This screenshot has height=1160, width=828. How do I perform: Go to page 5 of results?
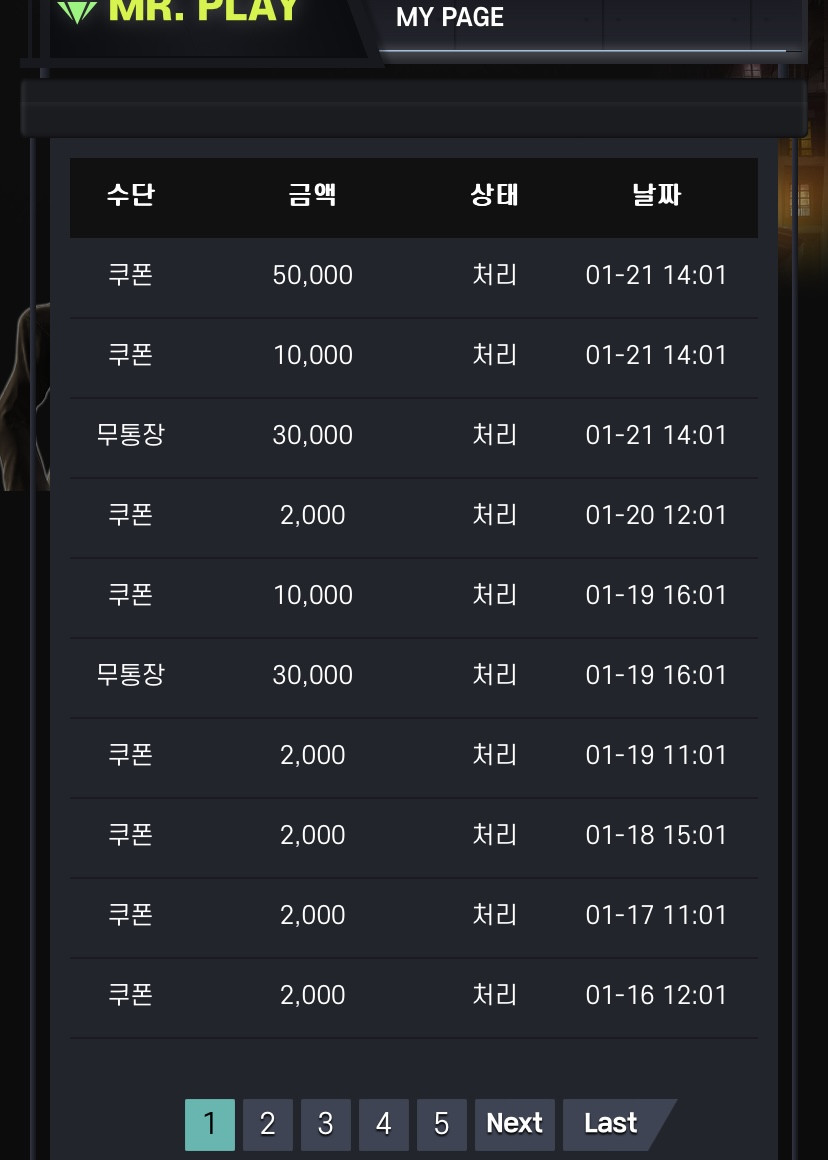[x=442, y=1124]
